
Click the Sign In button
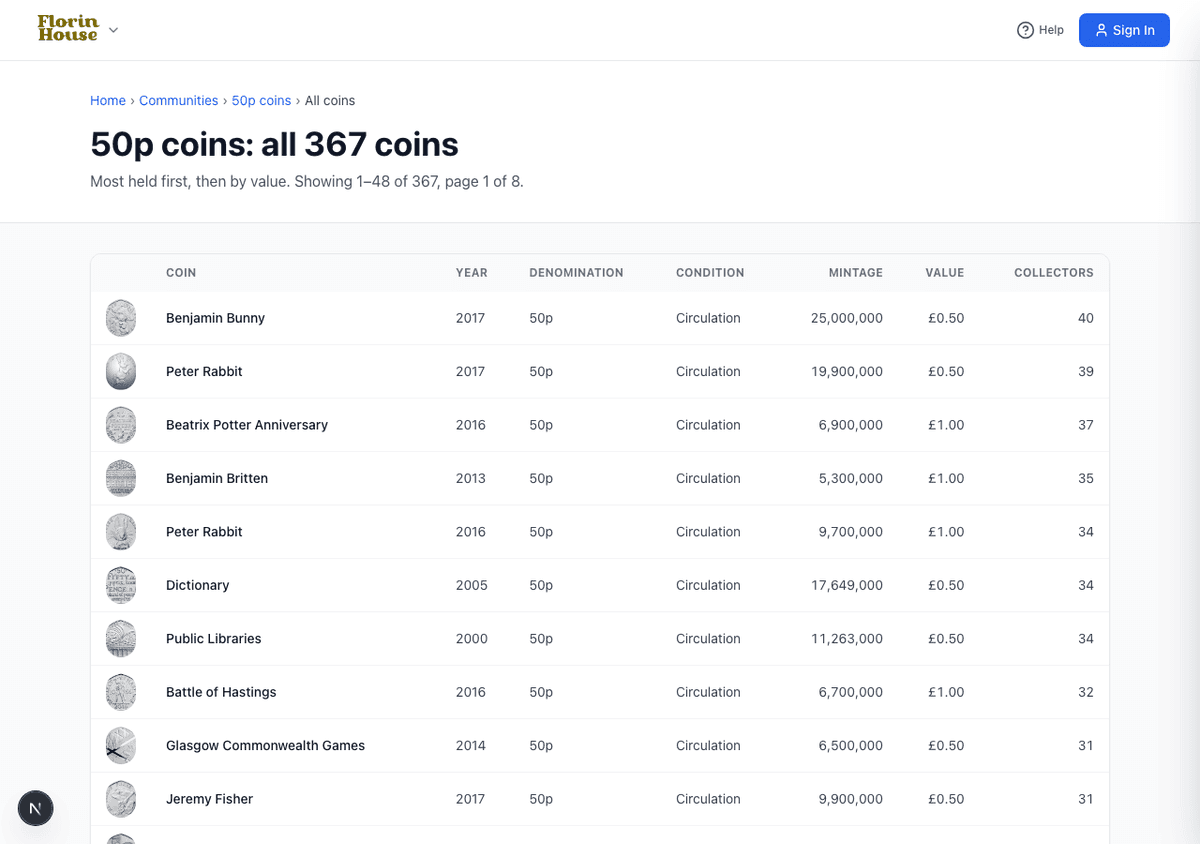(1124, 30)
